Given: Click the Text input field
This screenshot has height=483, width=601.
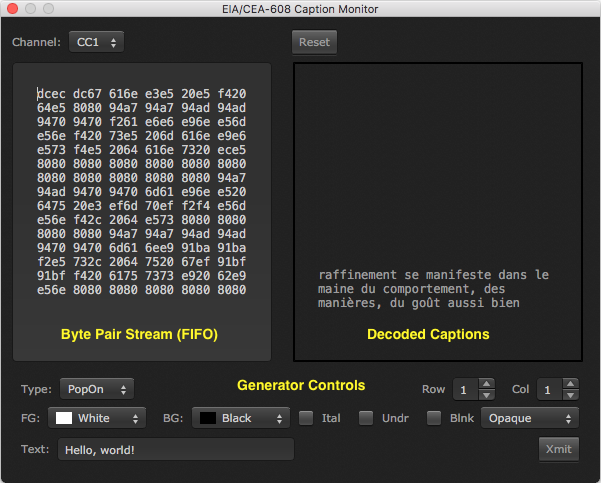Looking at the screenshot, I should [x=175, y=450].
